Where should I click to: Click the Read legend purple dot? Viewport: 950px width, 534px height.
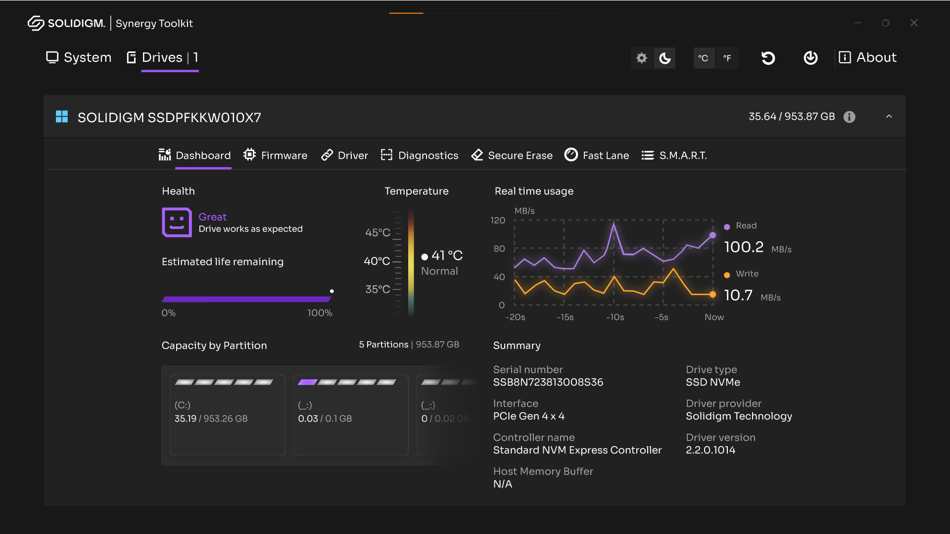pyautogui.click(x=727, y=227)
